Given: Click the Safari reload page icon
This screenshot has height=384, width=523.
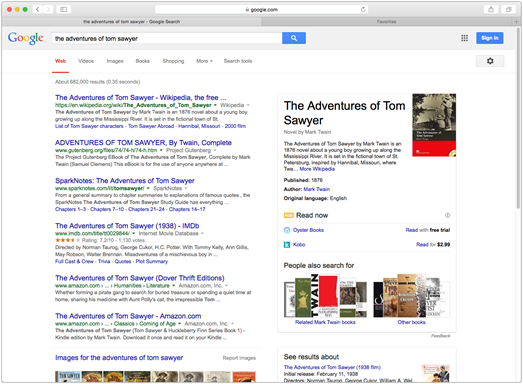Looking at the screenshot, I should coord(363,9).
